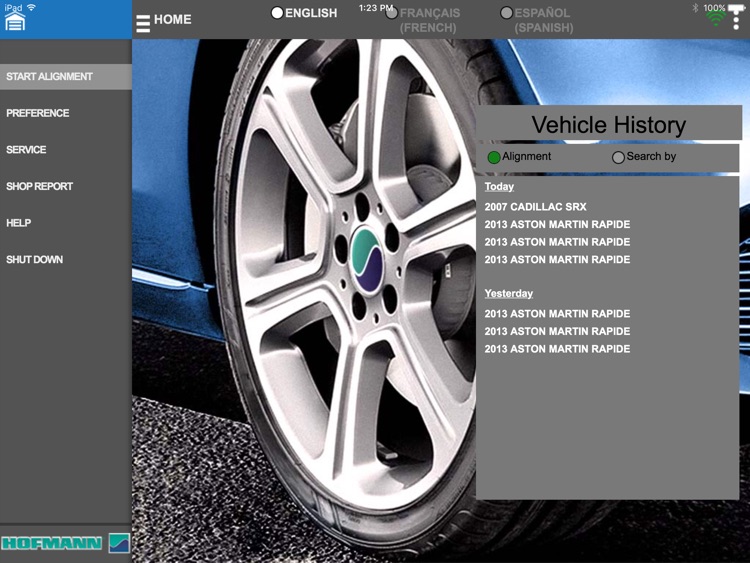Tap the Bluetooth status icon
The image size is (750, 563).
(x=695, y=7)
